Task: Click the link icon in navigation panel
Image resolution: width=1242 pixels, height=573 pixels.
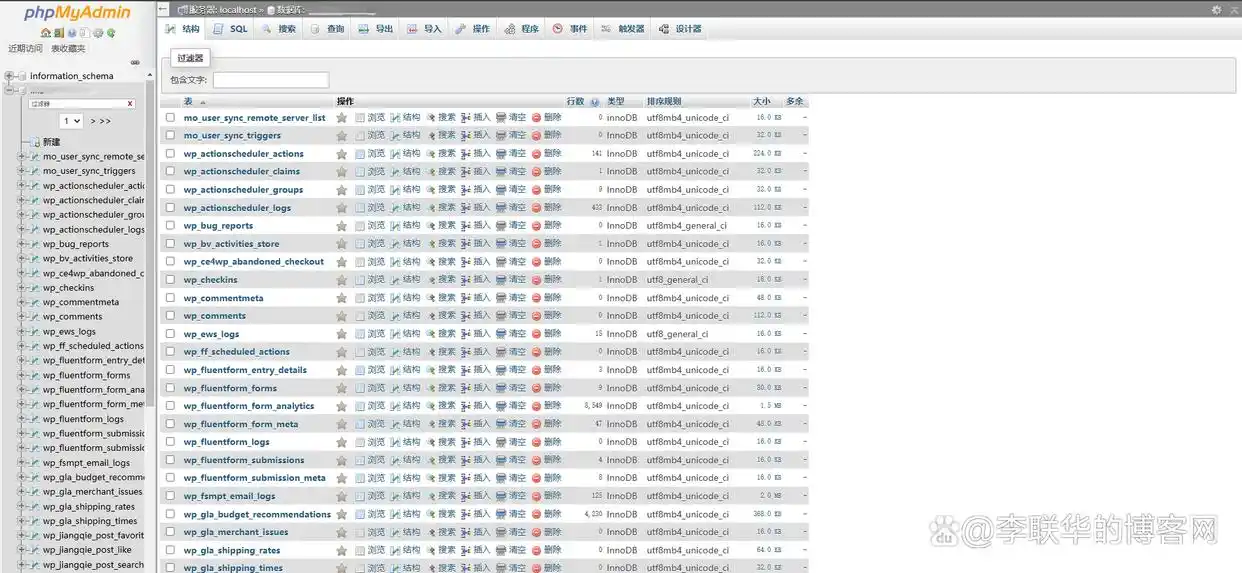Action: [x=135, y=62]
